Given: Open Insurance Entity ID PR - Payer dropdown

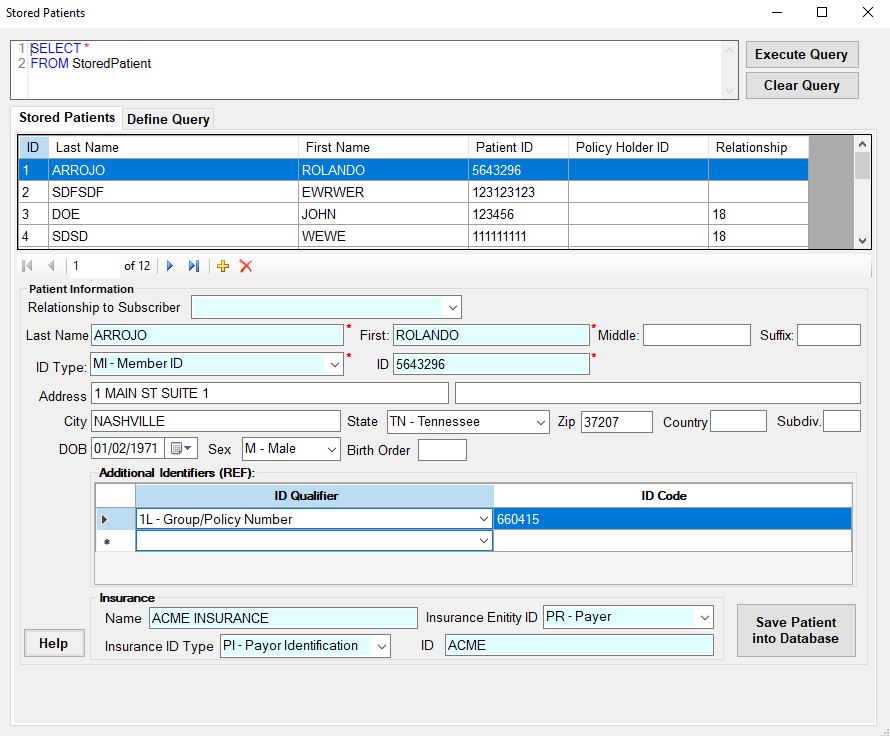Looking at the screenshot, I should point(704,617).
